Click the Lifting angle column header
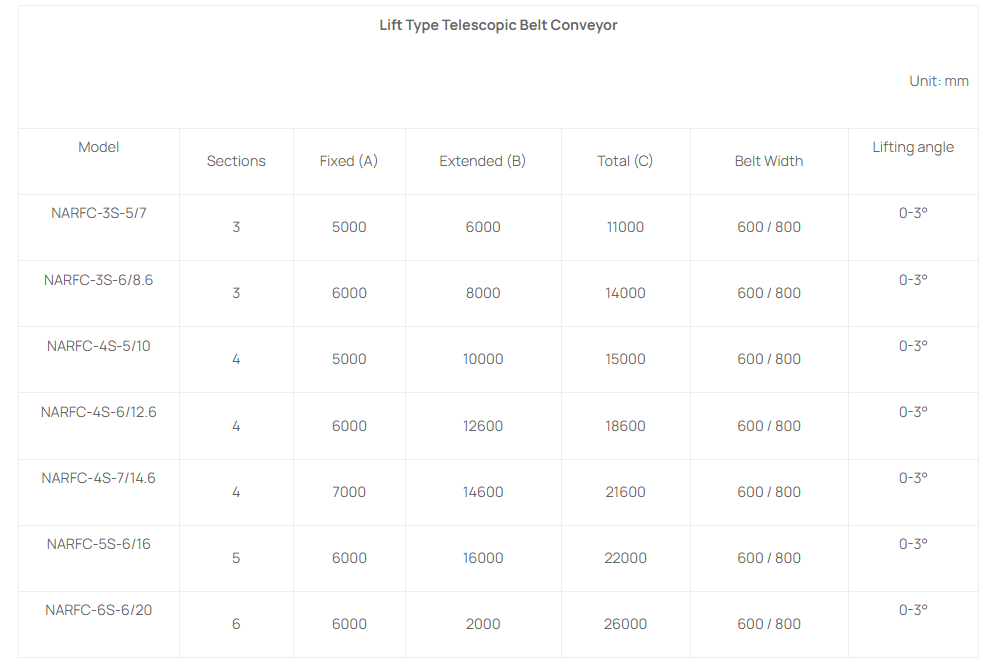The image size is (1001, 665). tap(913, 147)
